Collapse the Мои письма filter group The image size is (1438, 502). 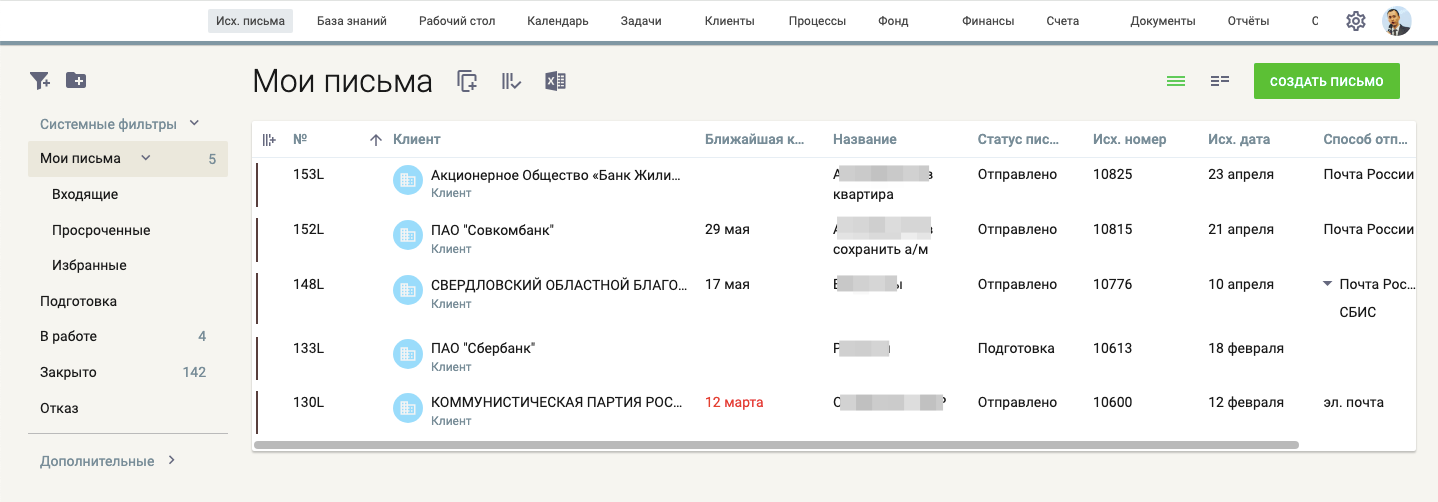[146, 157]
